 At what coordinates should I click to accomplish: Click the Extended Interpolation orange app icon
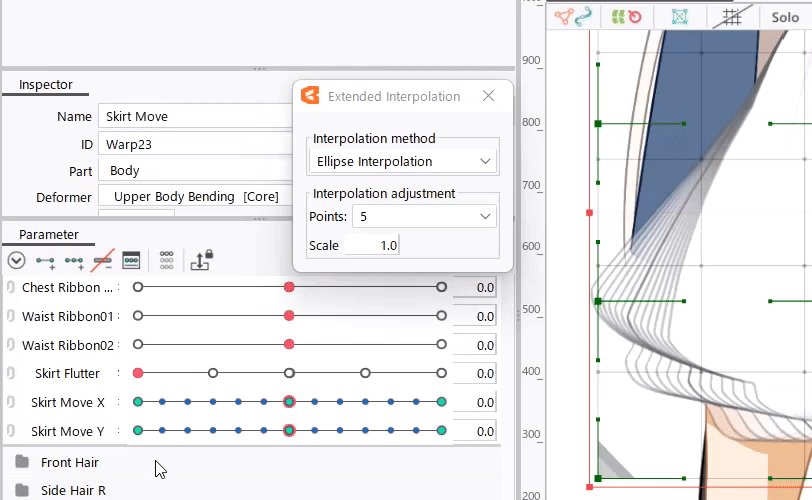pyautogui.click(x=310, y=95)
